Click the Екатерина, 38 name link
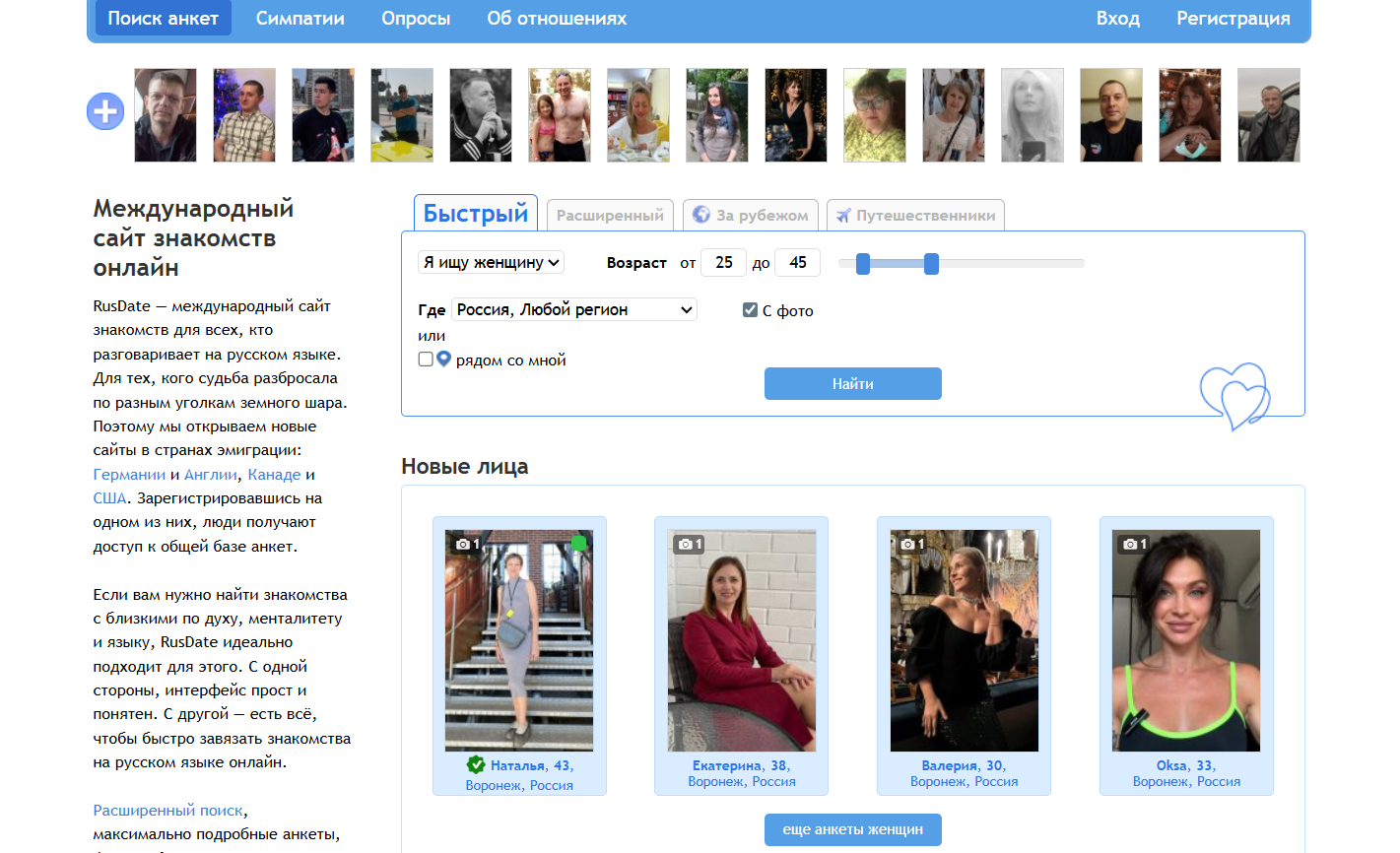 pyautogui.click(x=742, y=765)
